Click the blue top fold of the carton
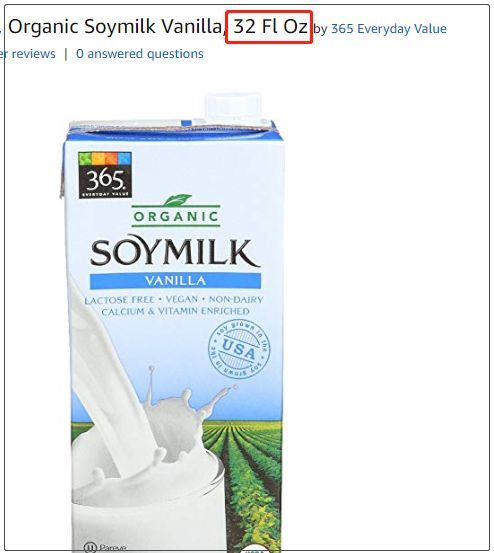 pos(173,130)
